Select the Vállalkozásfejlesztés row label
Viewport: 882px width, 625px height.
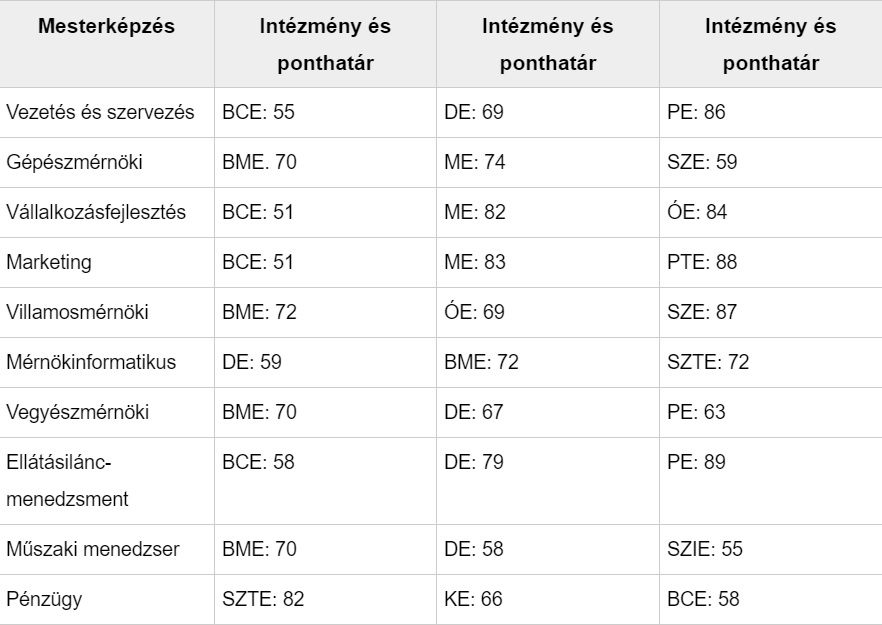pyautogui.click(x=98, y=212)
